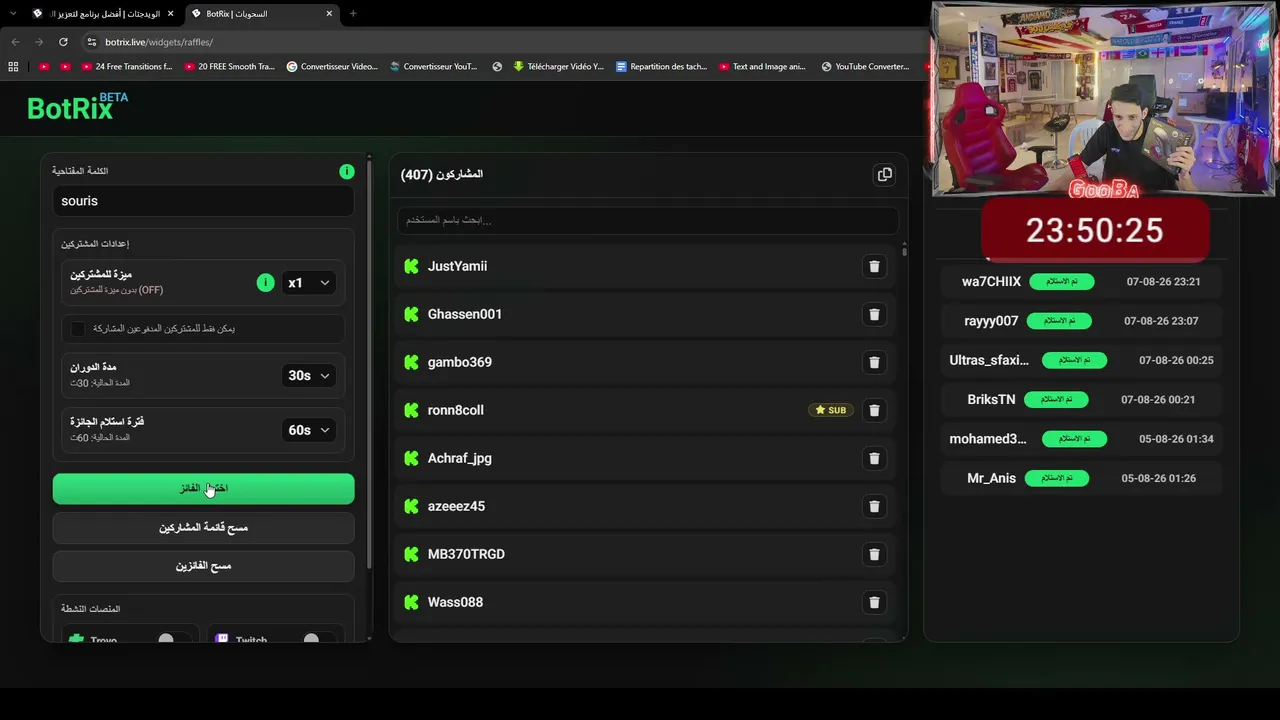Remove Ghassen001 using its trash icon

(x=874, y=314)
